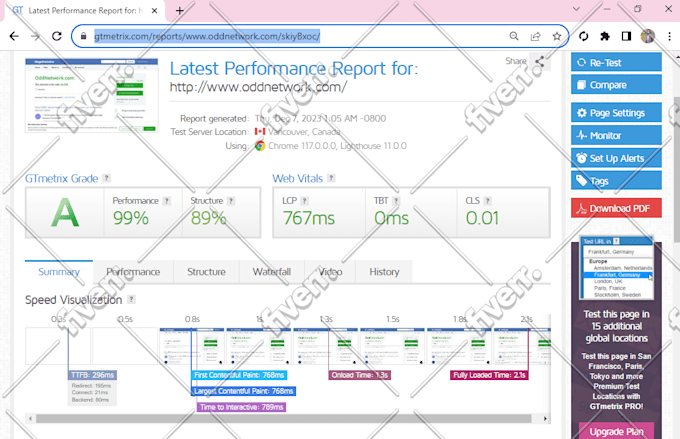Click the Onload Time: 1.3s marker
The width and height of the screenshot is (680, 439).
click(360, 375)
